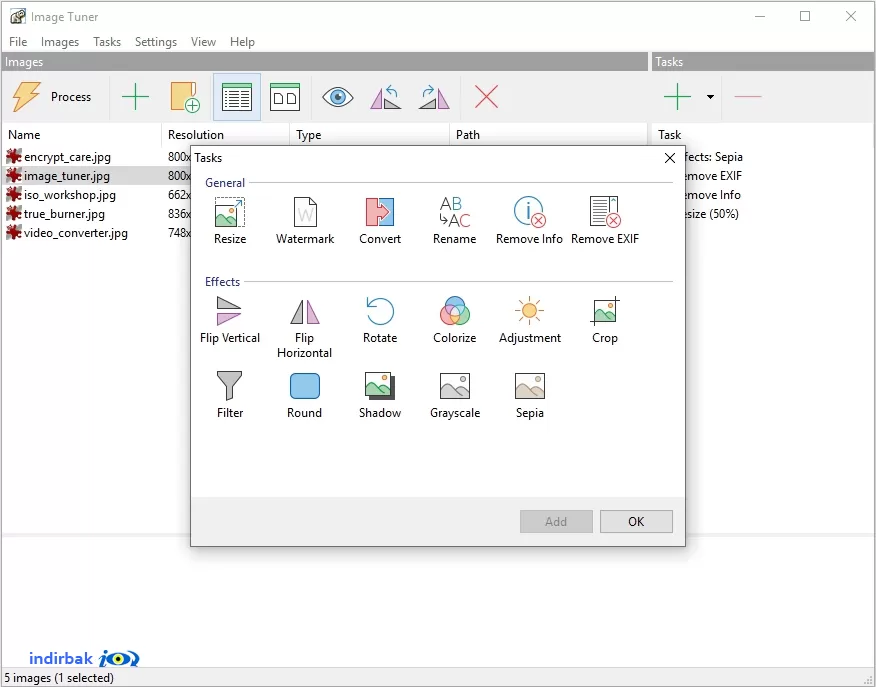Add a folder of images
The height and width of the screenshot is (687, 876).
pyautogui.click(x=185, y=97)
